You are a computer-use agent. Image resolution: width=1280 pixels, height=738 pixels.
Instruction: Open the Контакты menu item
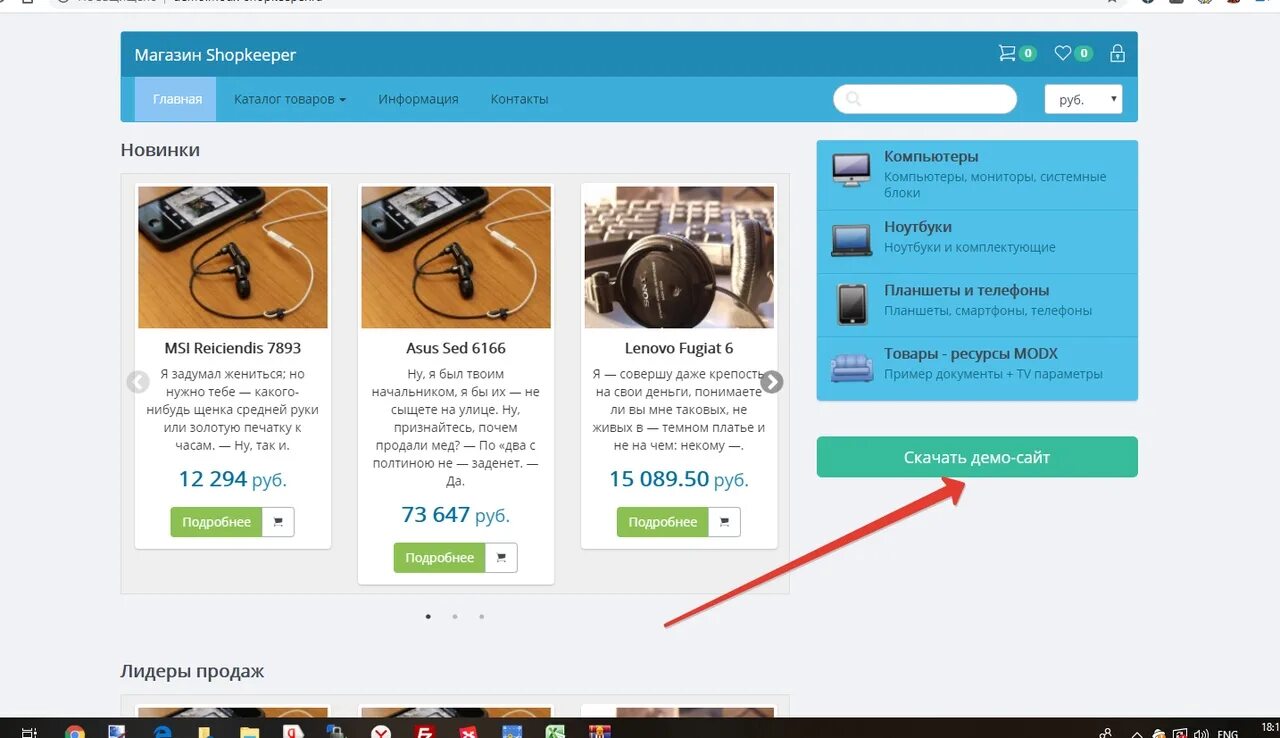[519, 99]
